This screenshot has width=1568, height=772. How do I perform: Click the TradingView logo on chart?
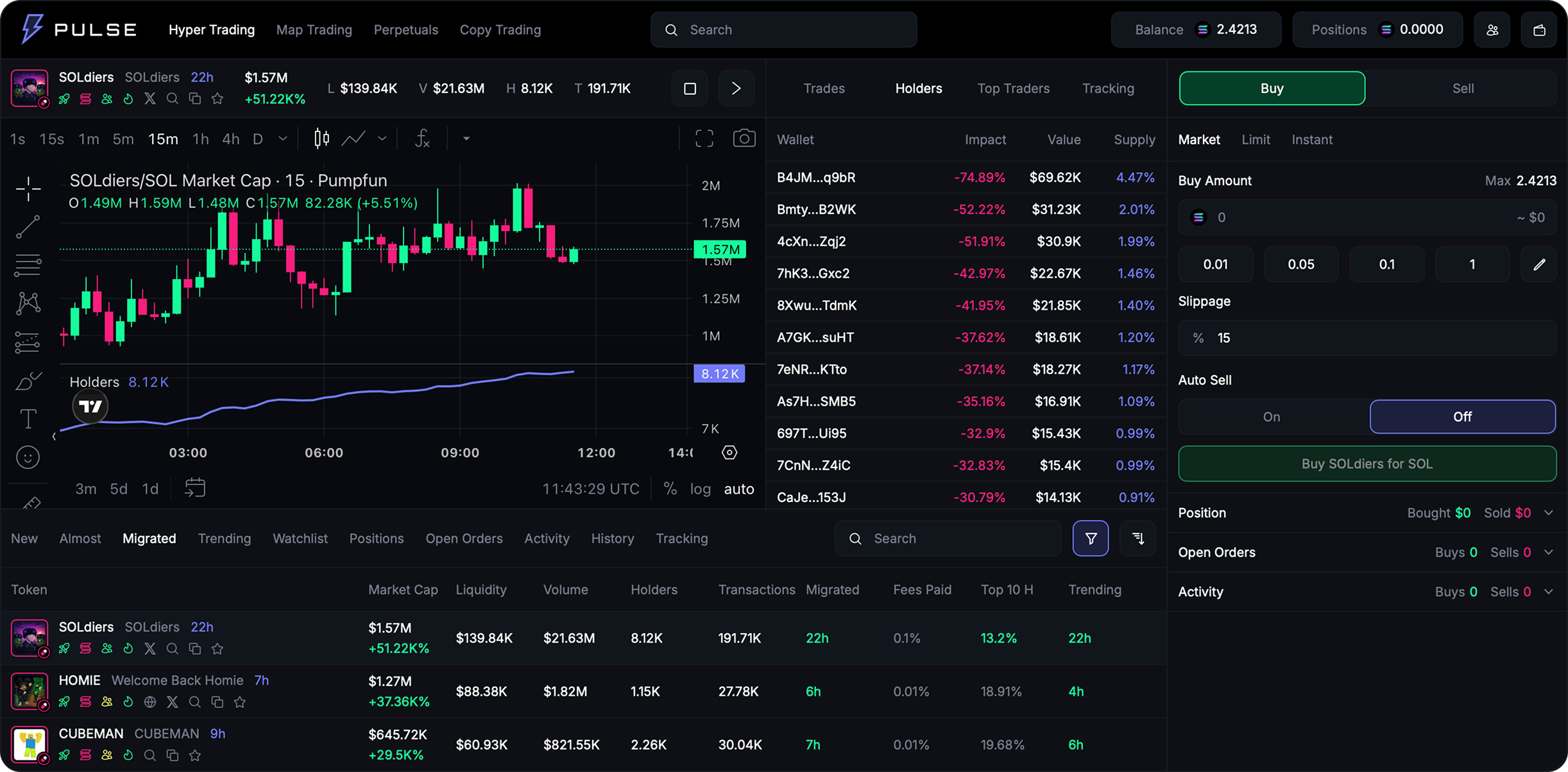pos(90,406)
